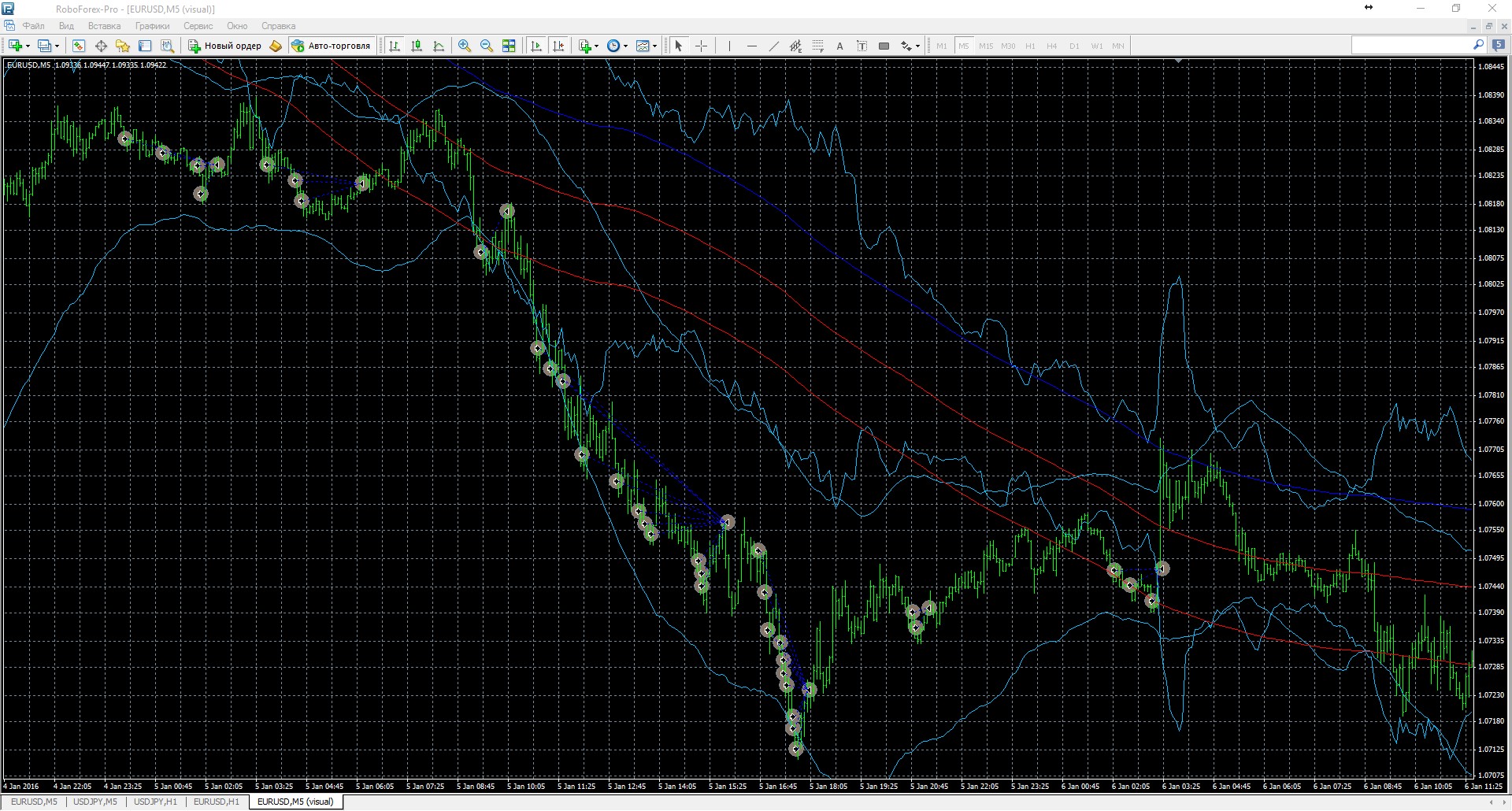
Task: Open the Templates dropdown arrow
Action: coord(655,46)
